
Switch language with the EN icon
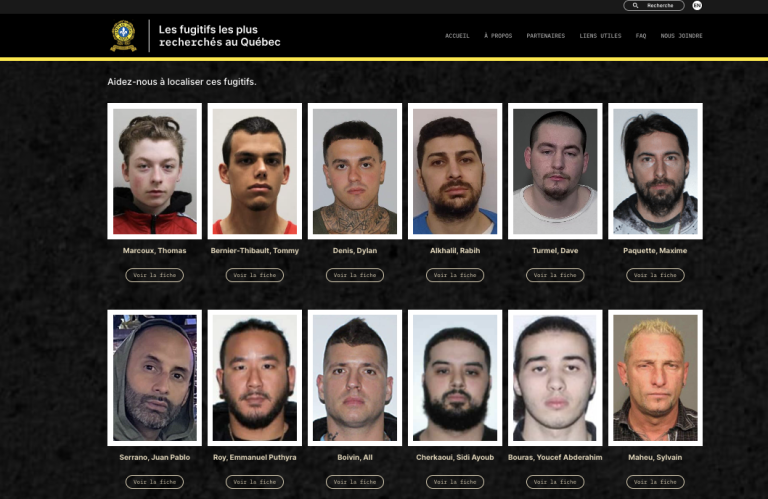pyautogui.click(x=697, y=5)
